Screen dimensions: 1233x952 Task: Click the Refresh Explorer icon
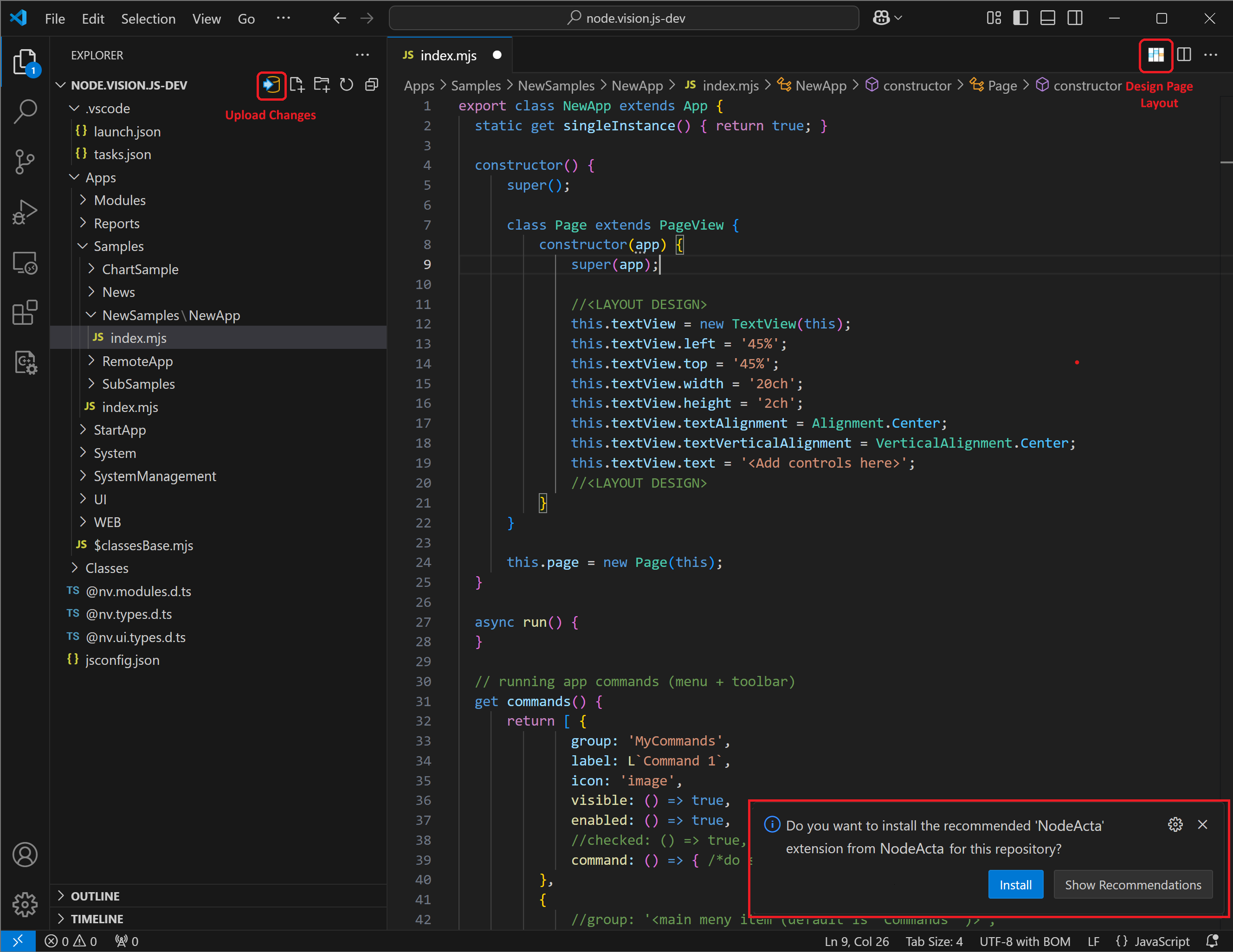pyautogui.click(x=346, y=84)
